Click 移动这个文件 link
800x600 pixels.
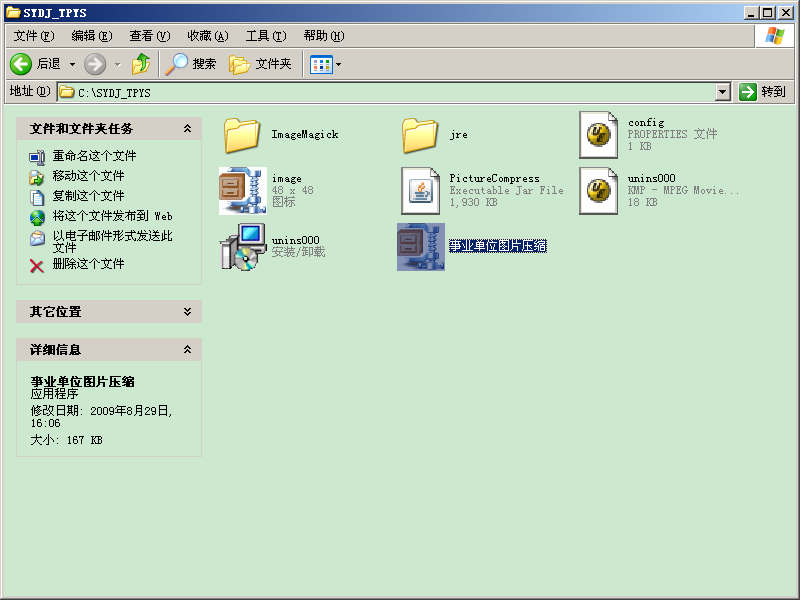tap(88, 176)
